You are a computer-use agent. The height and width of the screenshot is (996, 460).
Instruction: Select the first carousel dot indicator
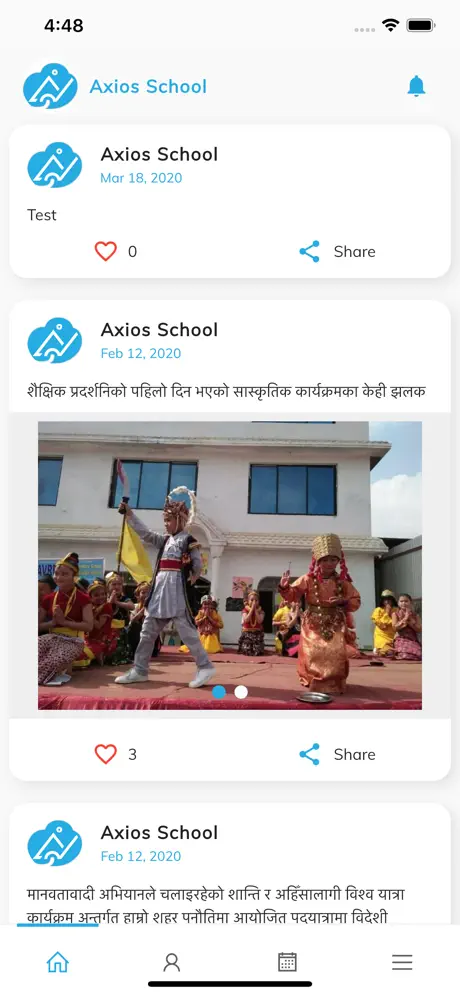tap(219, 692)
